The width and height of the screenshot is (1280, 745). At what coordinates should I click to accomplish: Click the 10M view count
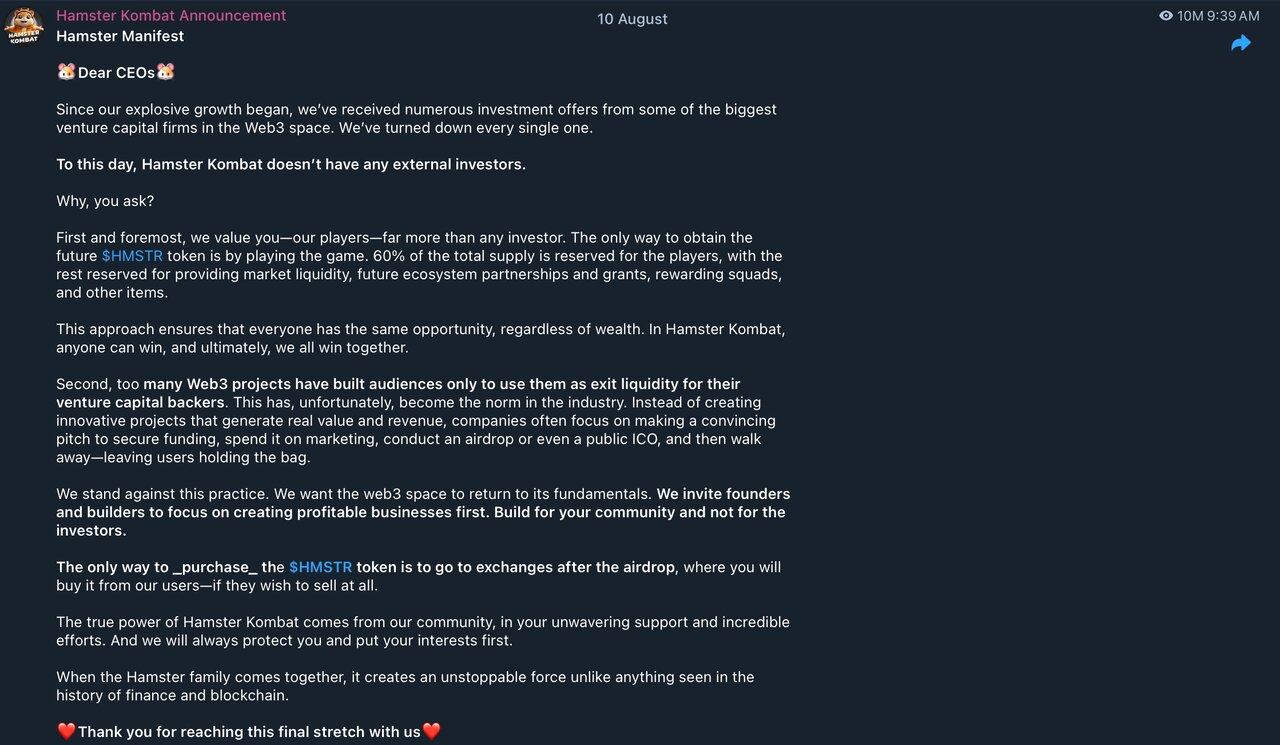[x=1190, y=16]
